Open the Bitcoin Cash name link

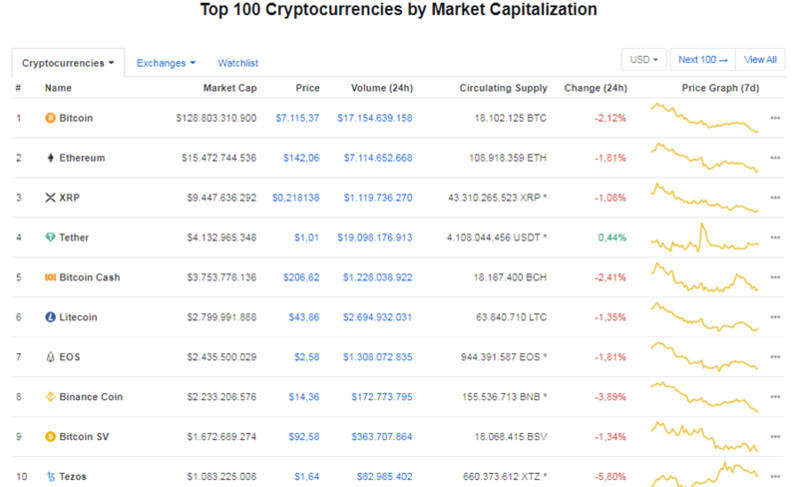(x=89, y=277)
